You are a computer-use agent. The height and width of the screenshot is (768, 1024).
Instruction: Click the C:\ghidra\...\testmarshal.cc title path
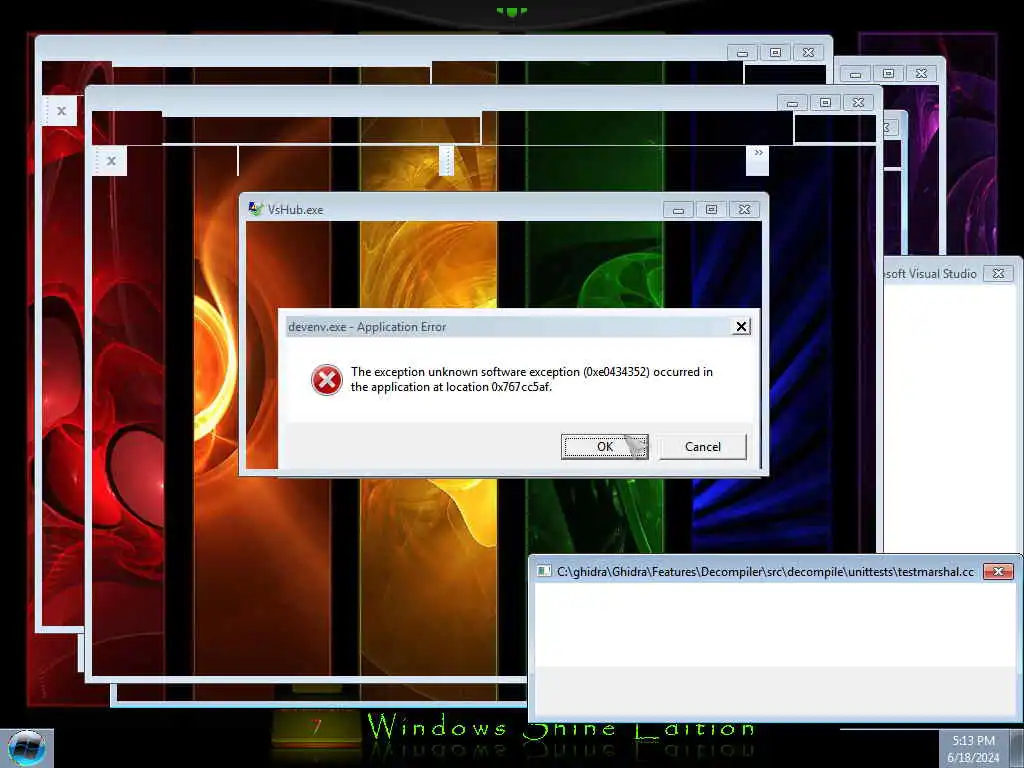765,571
